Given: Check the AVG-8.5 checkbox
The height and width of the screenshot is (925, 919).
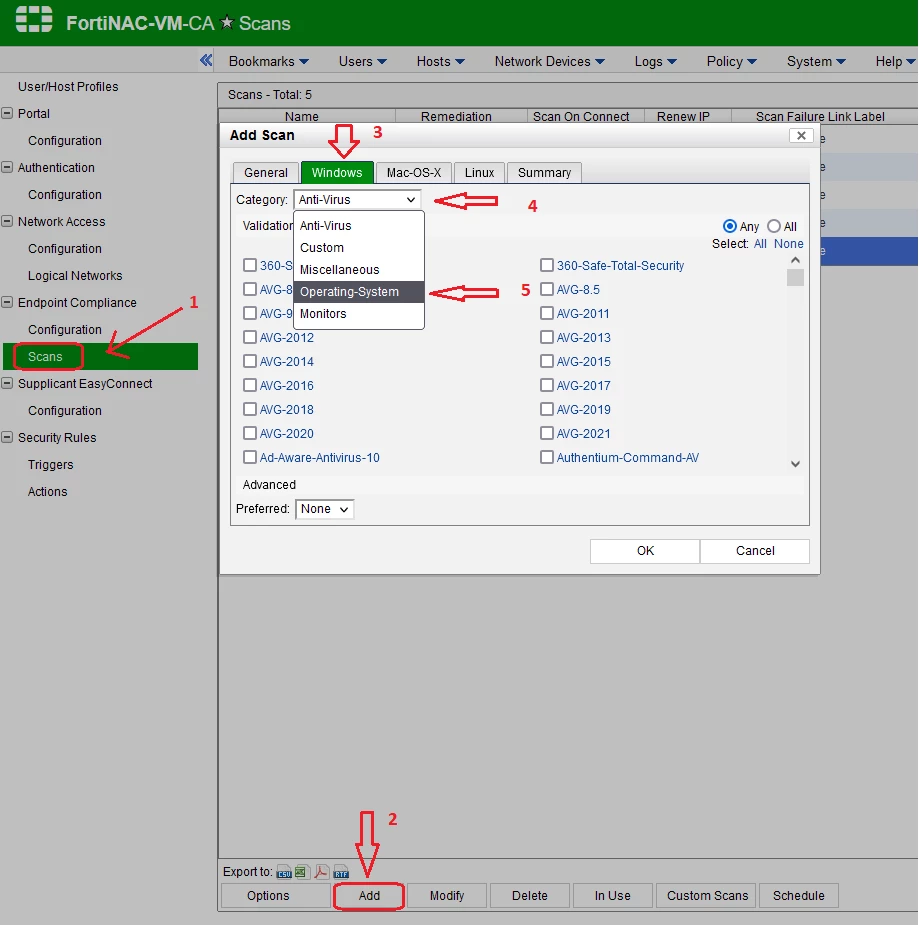Looking at the screenshot, I should [547, 290].
